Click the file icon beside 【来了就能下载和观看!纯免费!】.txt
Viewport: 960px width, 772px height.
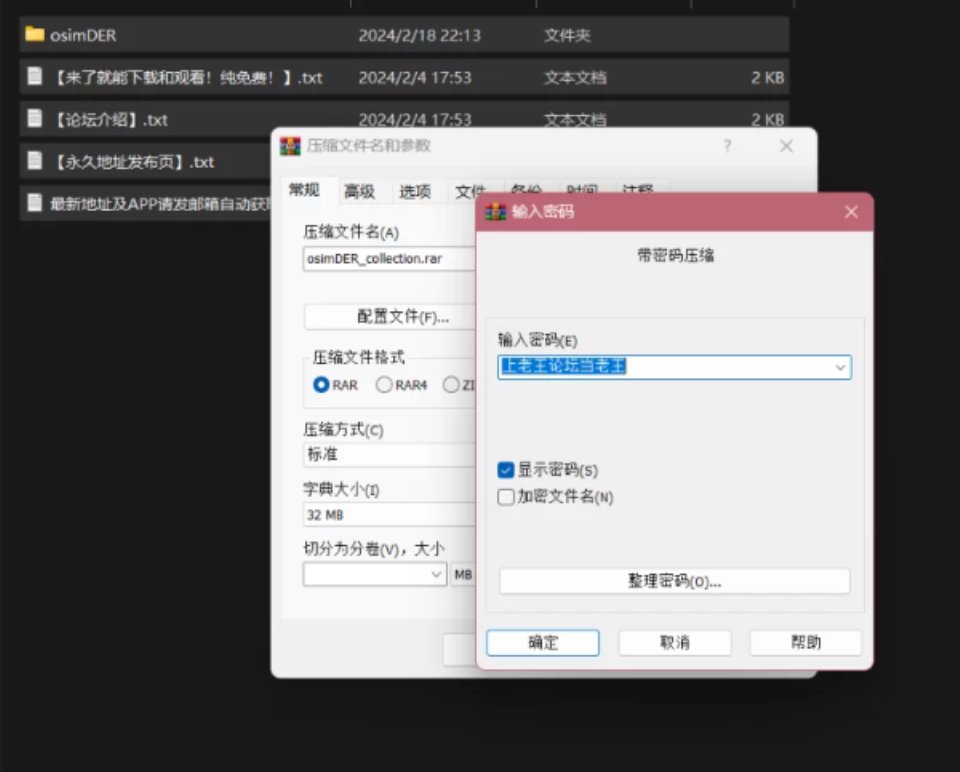click(x=35, y=77)
